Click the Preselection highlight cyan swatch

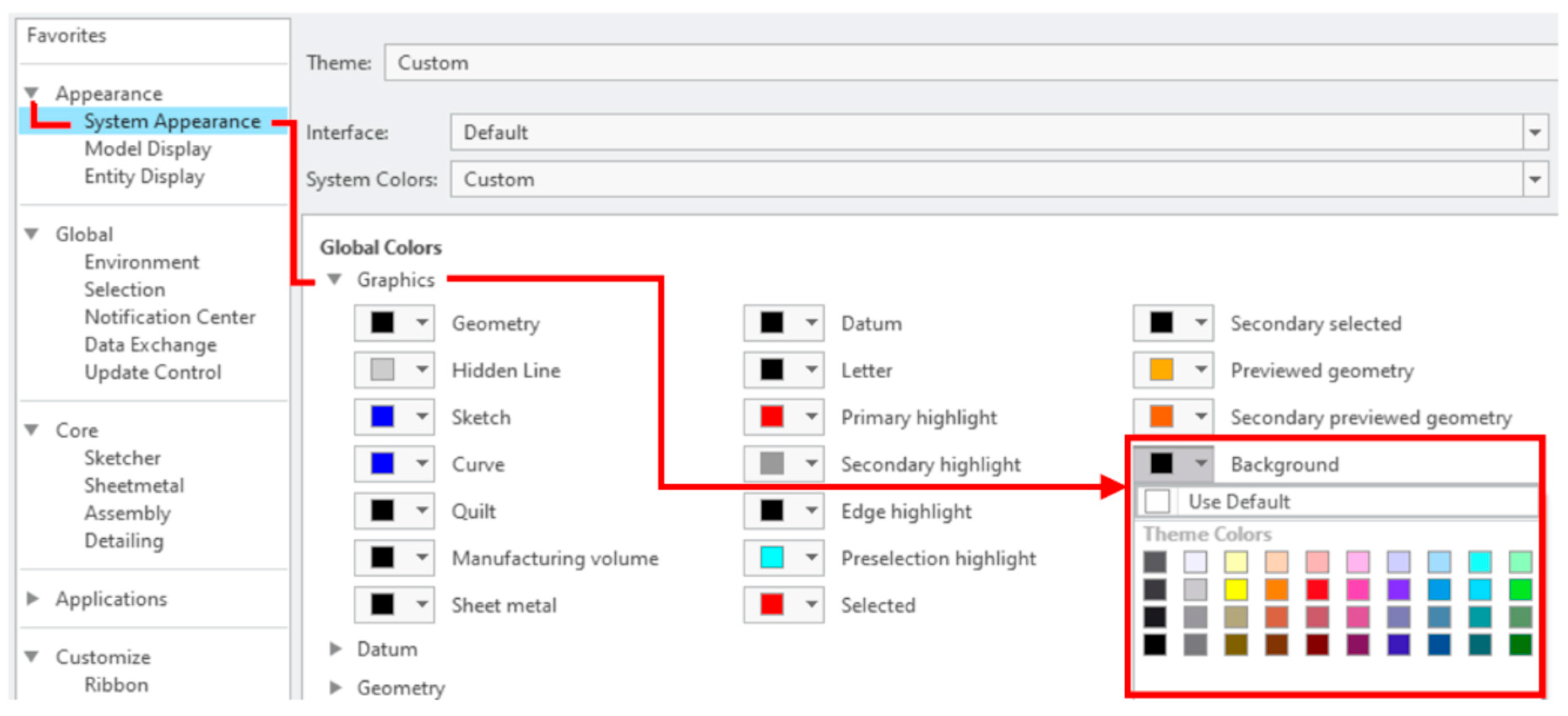tap(771, 557)
